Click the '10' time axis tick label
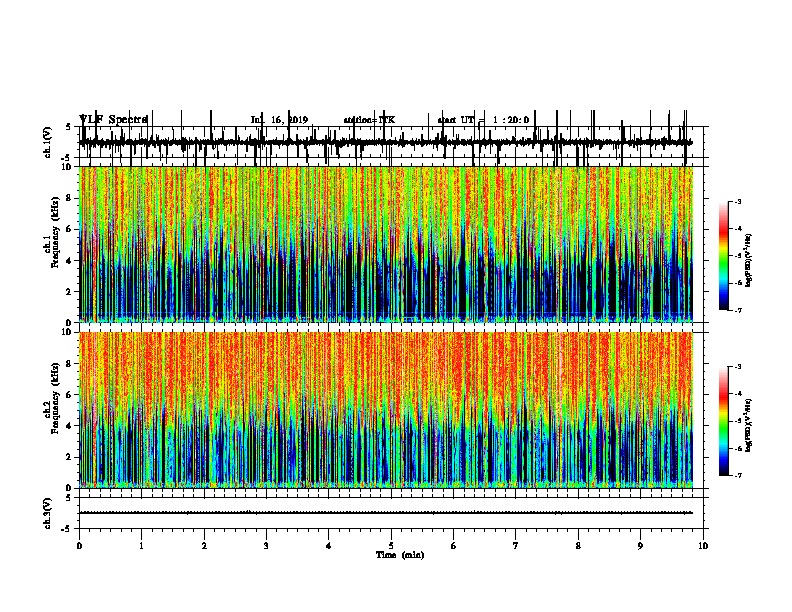This screenshot has width=792, height=612. tap(703, 546)
